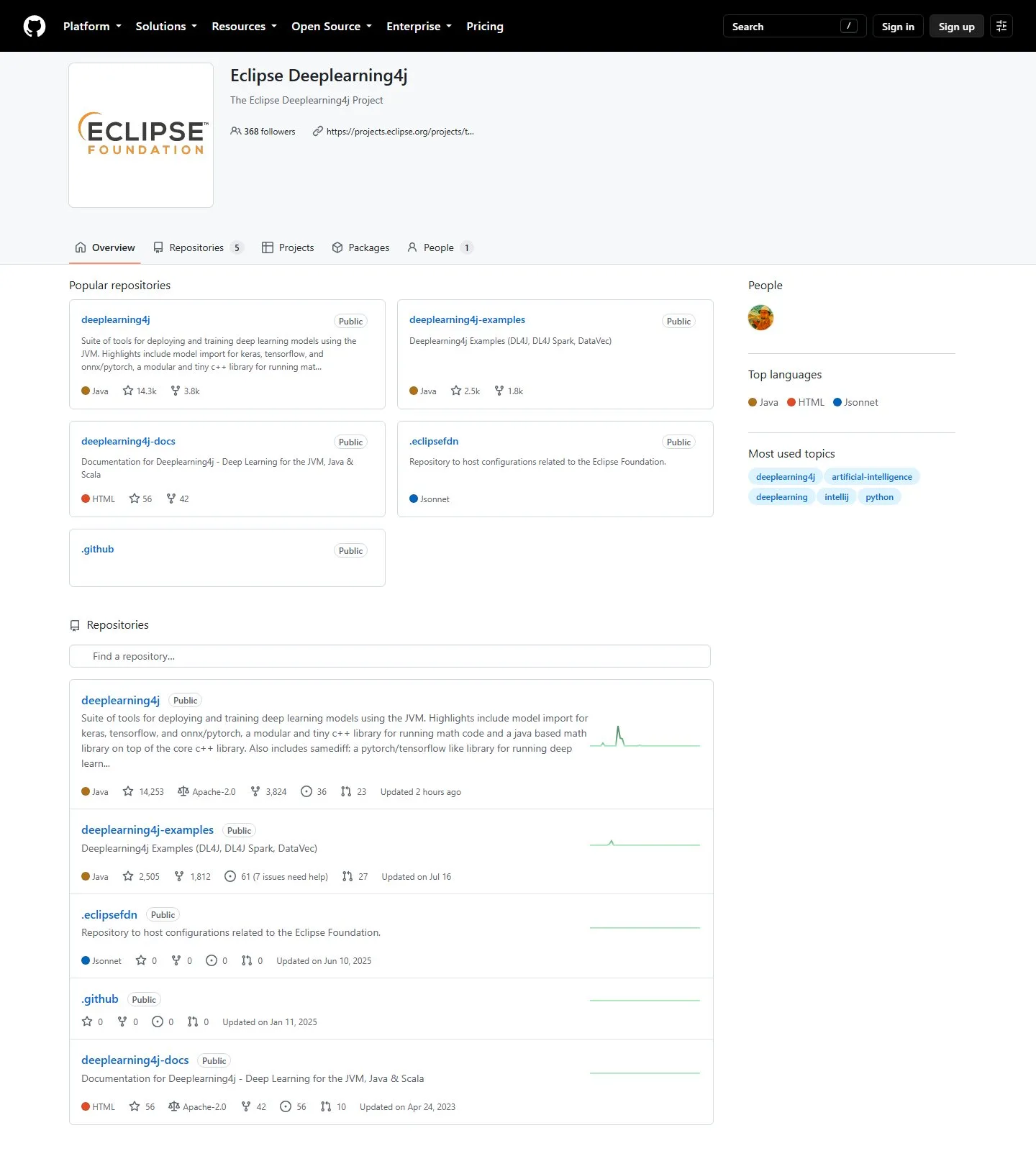Viewport: 1036px width, 1151px height.
Task: Click the "Most used topics" heading
Action: pyautogui.click(x=791, y=453)
